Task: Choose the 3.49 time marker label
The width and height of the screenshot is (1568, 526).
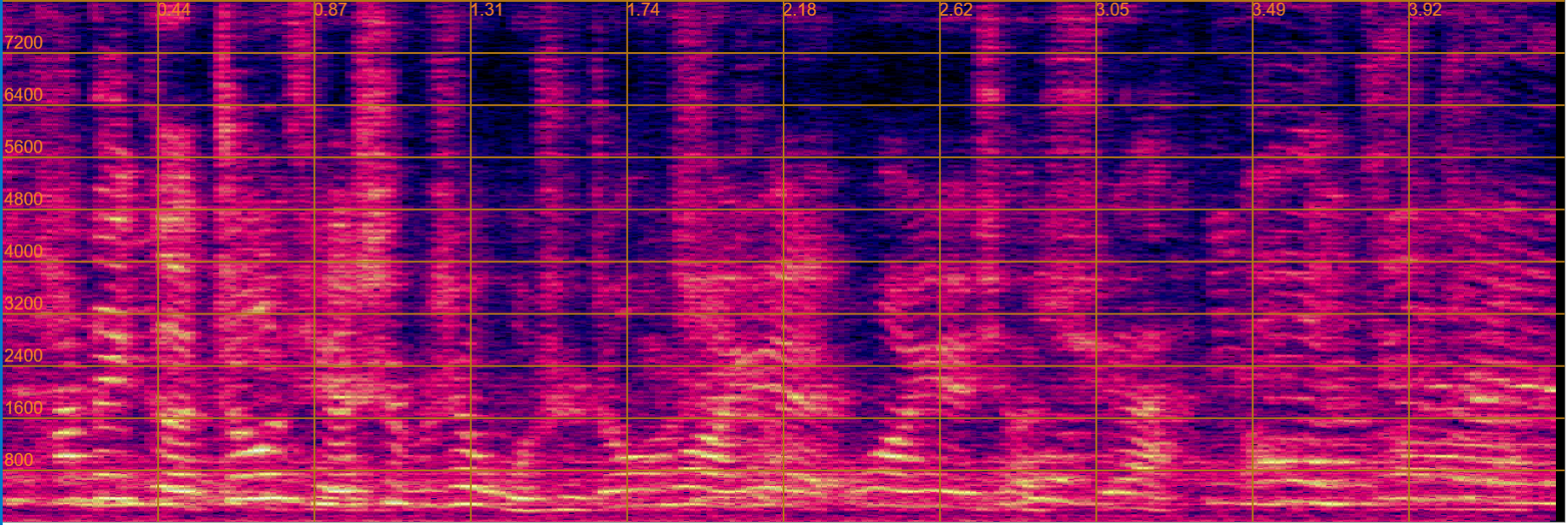Action: pos(1269,10)
